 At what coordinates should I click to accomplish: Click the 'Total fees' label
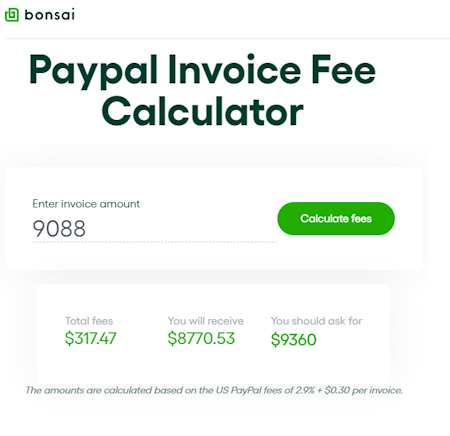click(89, 321)
